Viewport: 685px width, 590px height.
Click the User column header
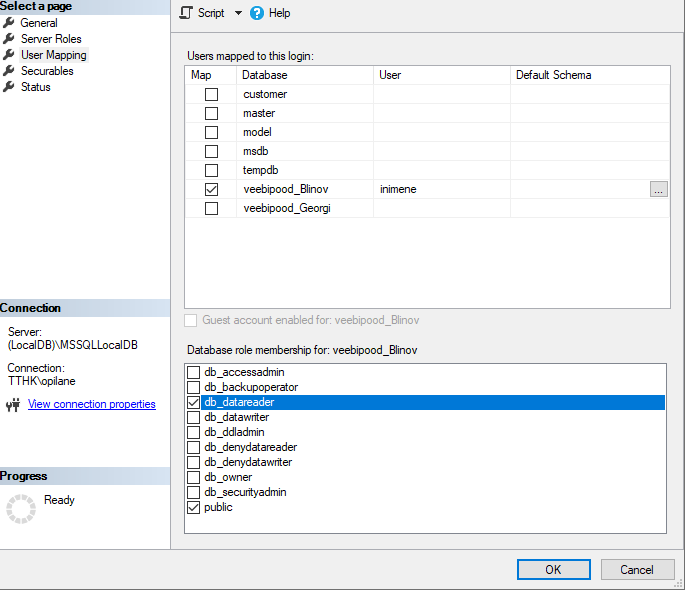442,75
